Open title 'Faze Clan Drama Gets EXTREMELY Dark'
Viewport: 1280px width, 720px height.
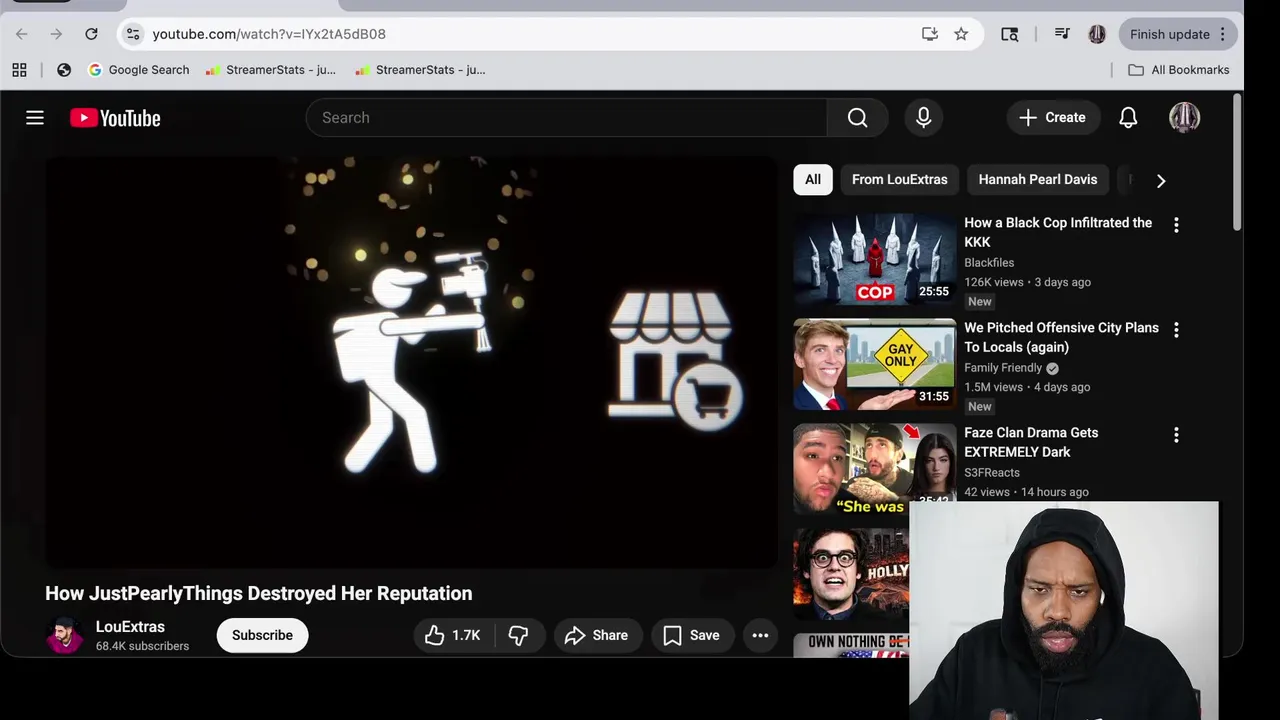click(1031, 442)
